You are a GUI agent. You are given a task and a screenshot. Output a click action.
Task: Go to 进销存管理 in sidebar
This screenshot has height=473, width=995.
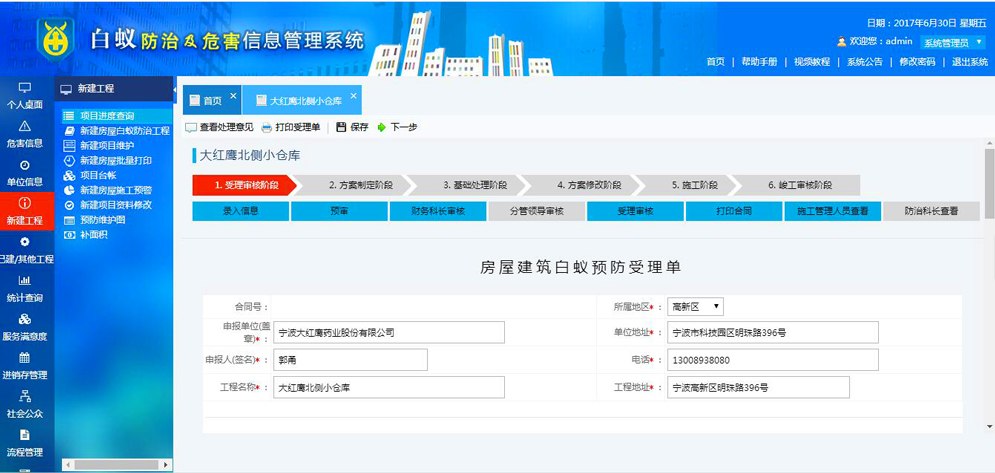click(25, 366)
